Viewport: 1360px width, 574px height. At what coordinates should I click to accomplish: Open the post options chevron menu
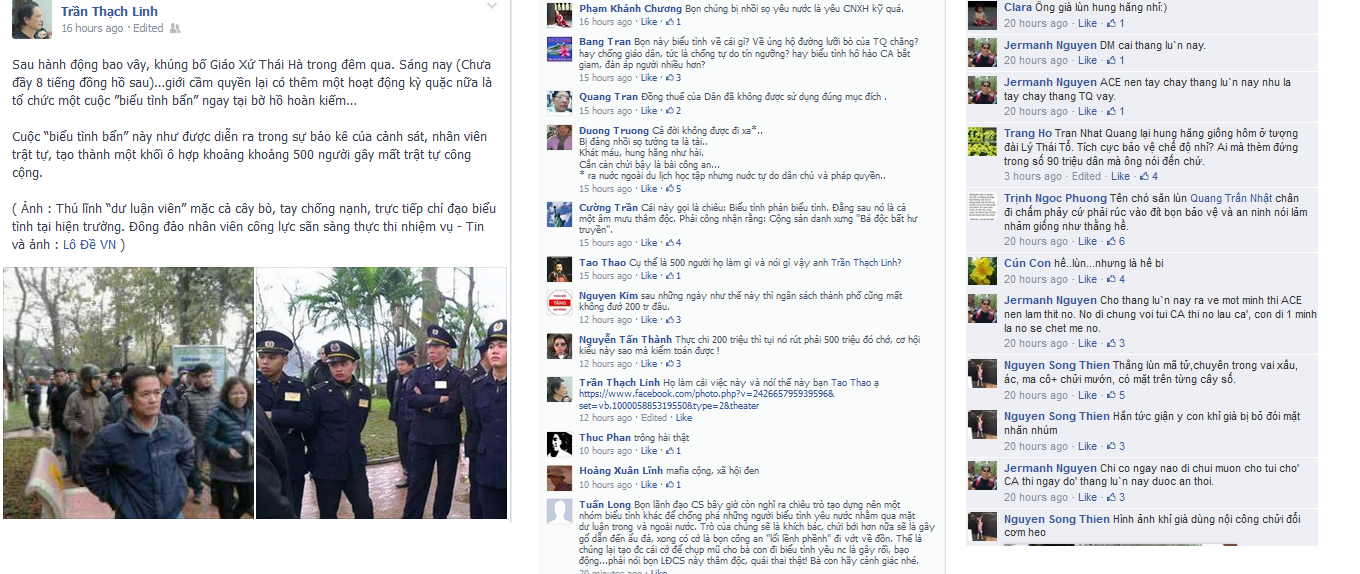click(x=492, y=7)
